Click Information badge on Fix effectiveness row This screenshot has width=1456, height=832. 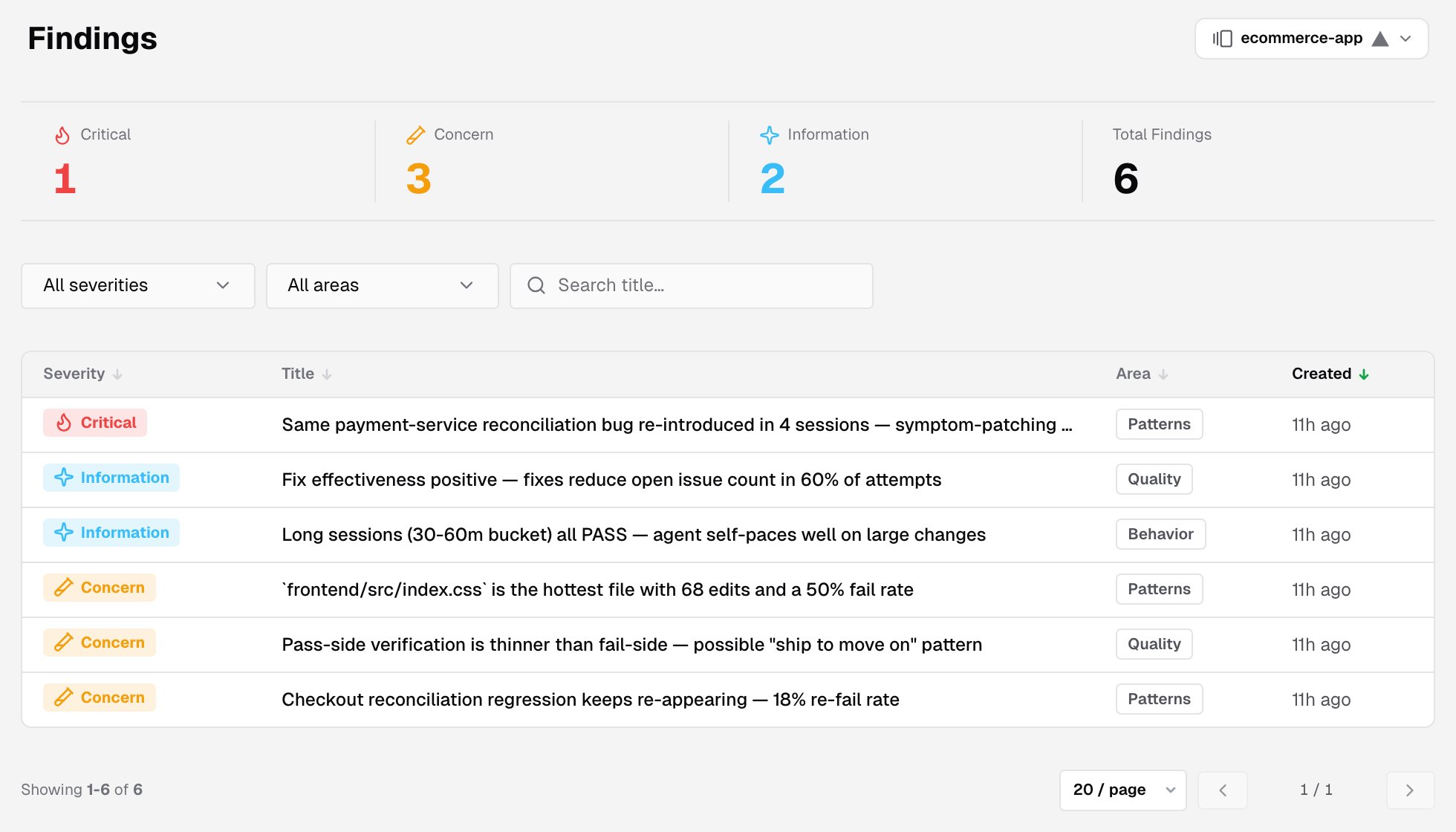(111, 478)
